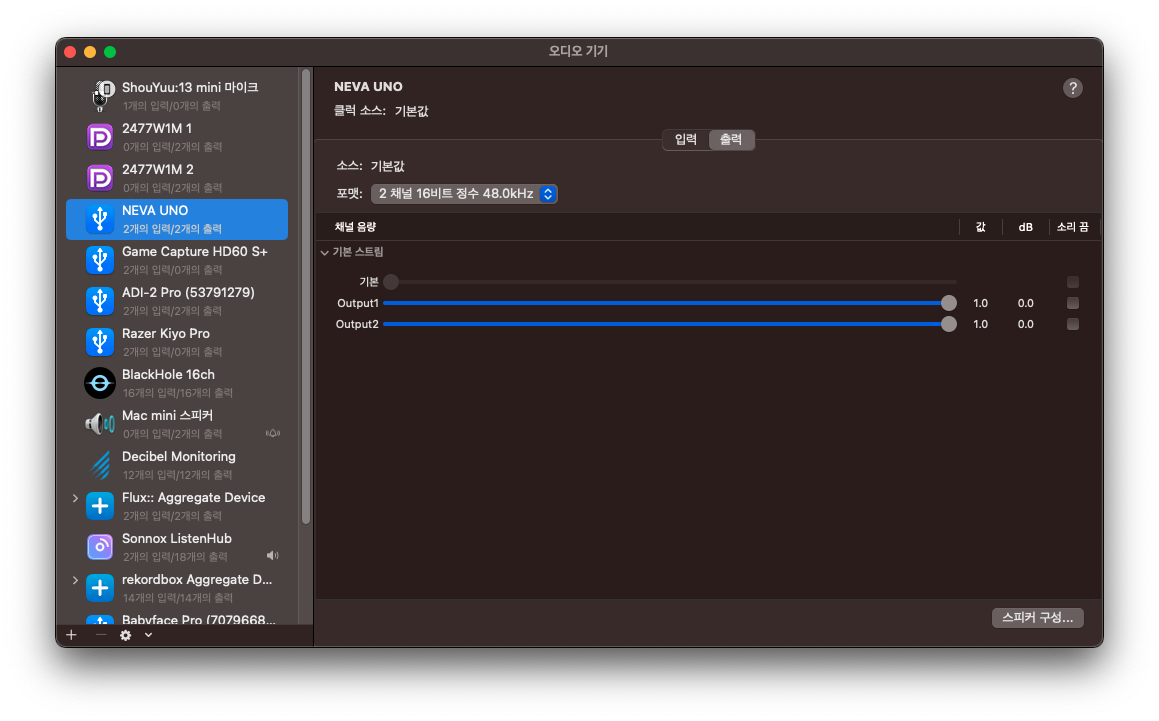Click the Output2 volume slider knob
Viewport: 1159px width, 721px height.
tap(948, 324)
